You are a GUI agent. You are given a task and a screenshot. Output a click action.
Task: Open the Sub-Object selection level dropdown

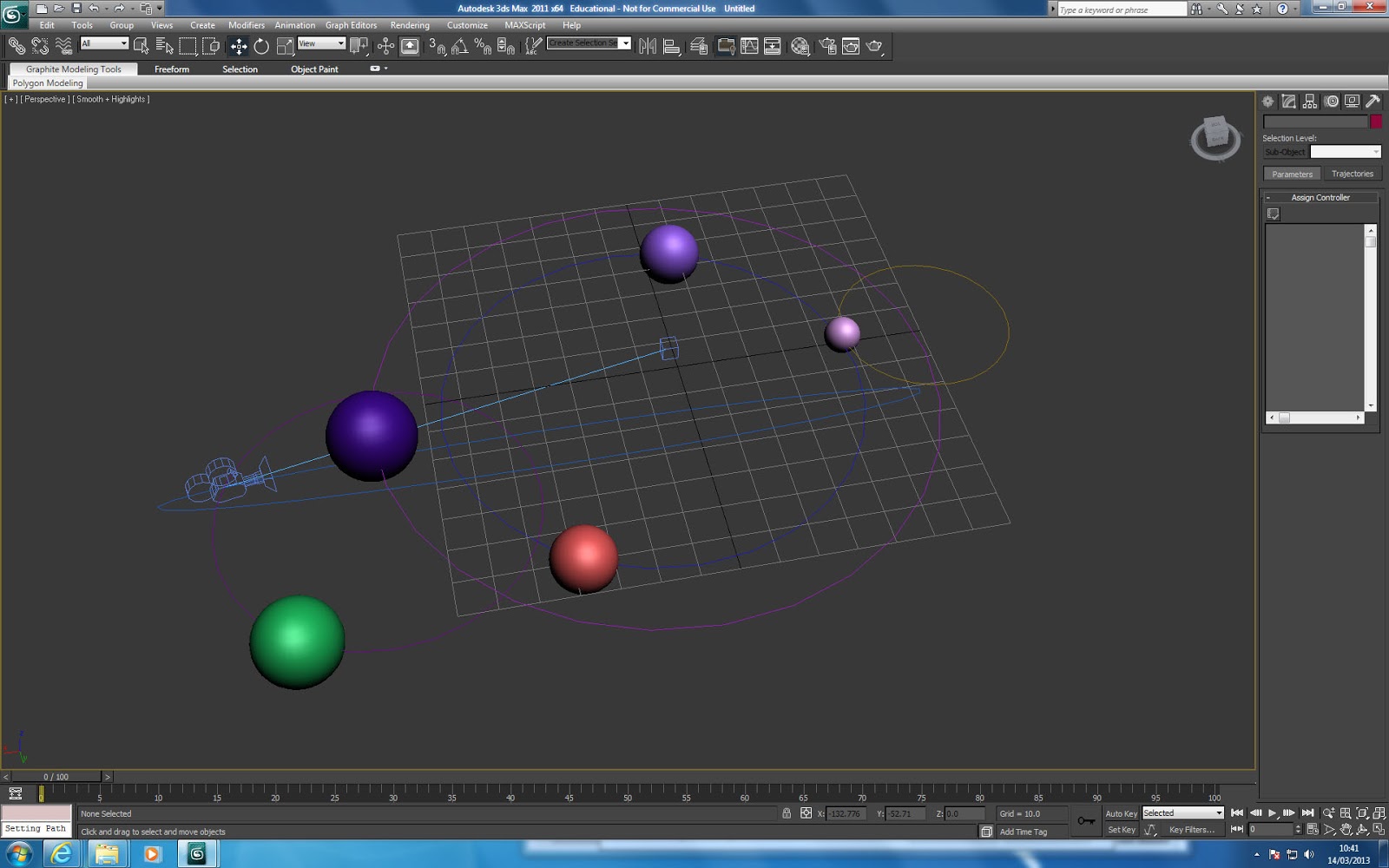pyautogui.click(x=1346, y=151)
